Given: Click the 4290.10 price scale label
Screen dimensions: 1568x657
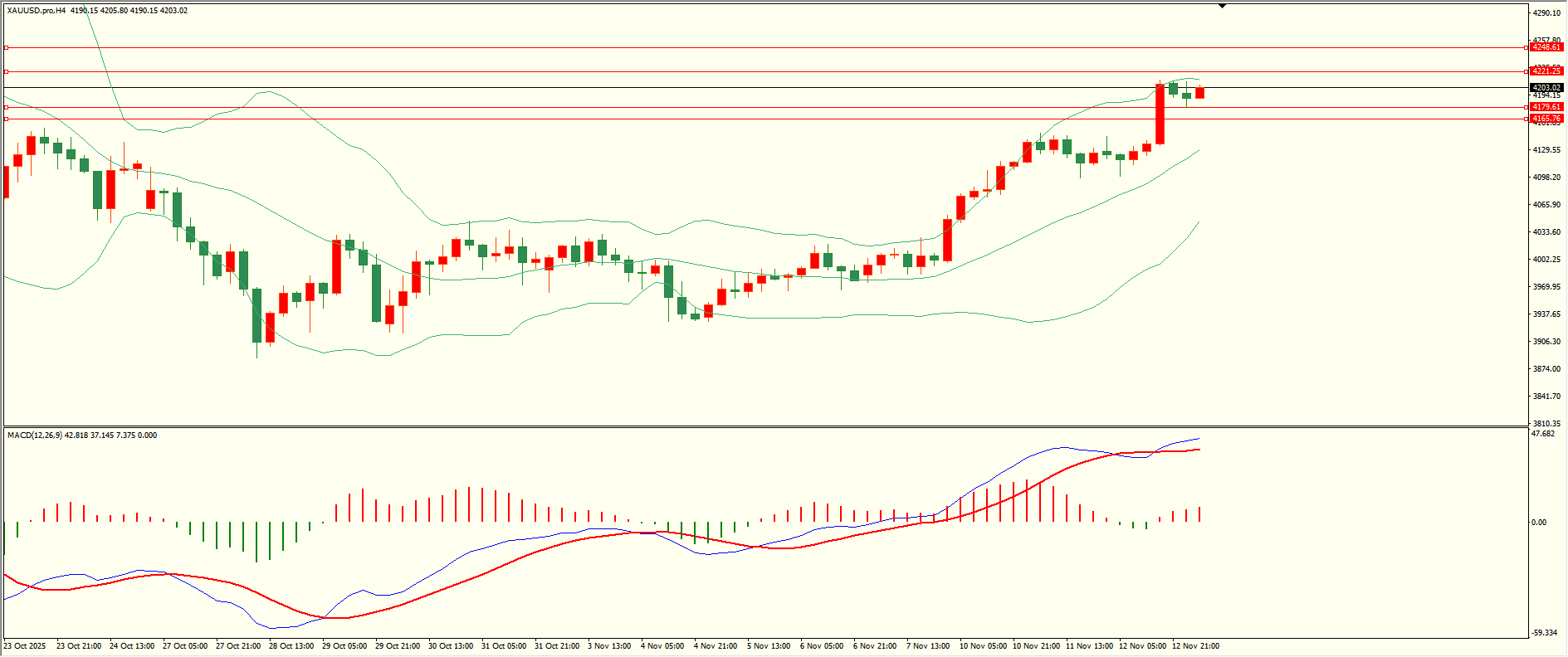Looking at the screenshot, I should pyautogui.click(x=1546, y=13).
